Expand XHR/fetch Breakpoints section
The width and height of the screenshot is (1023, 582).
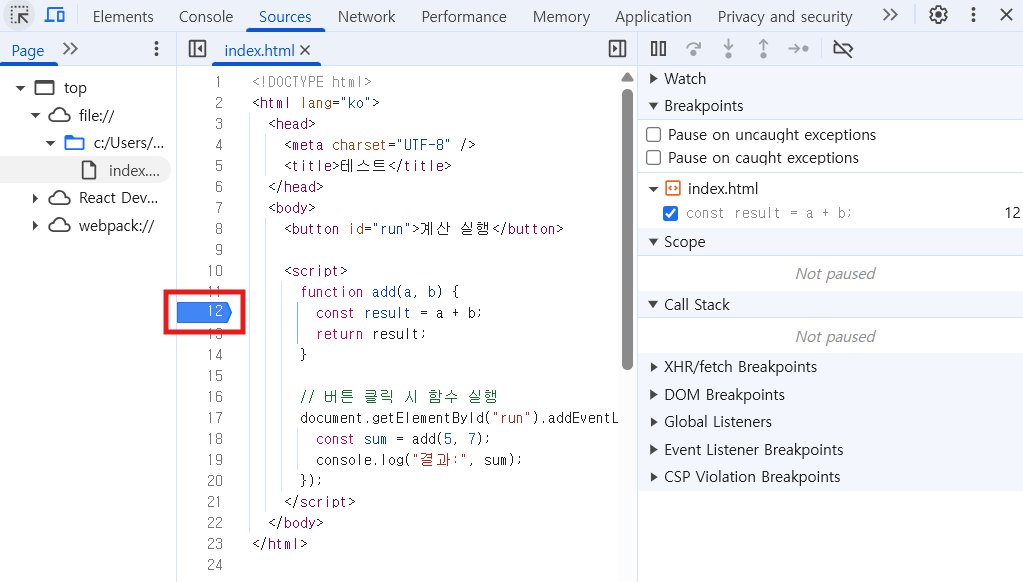pyautogui.click(x=653, y=367)
